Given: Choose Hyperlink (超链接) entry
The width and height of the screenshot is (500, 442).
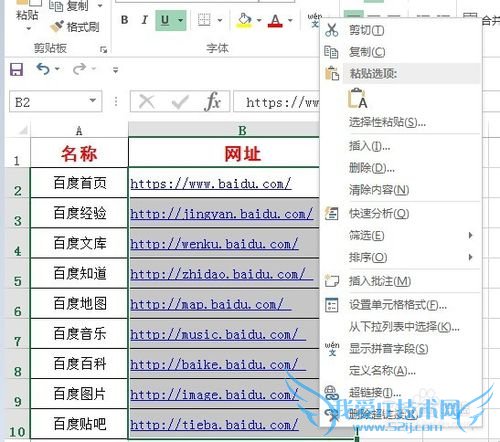Looking at the screenshot, I should (x=402, y=393).
